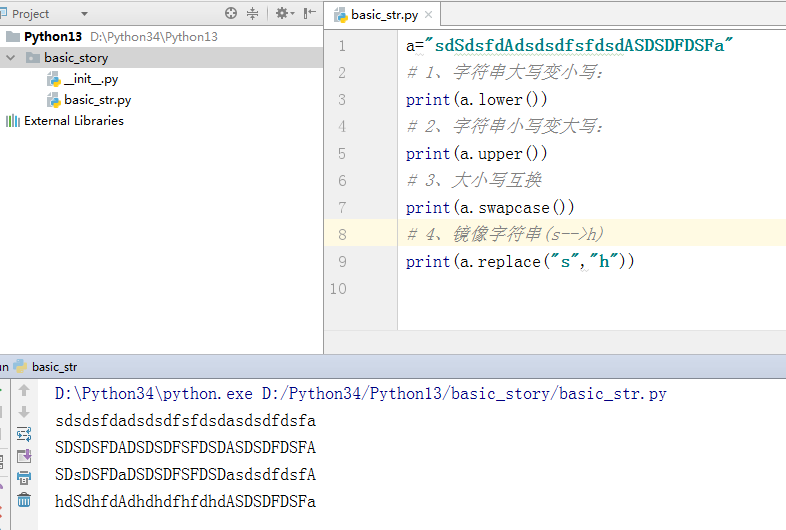Print the Run console output
Screen dimensions: 786x530
[x=24, y=478]
